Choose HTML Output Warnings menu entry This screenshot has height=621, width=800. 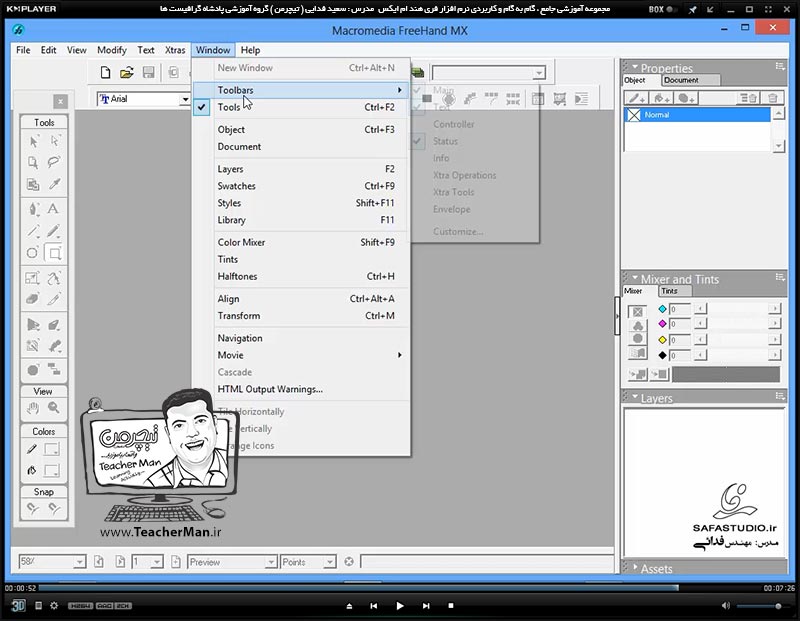click(301, 389)
